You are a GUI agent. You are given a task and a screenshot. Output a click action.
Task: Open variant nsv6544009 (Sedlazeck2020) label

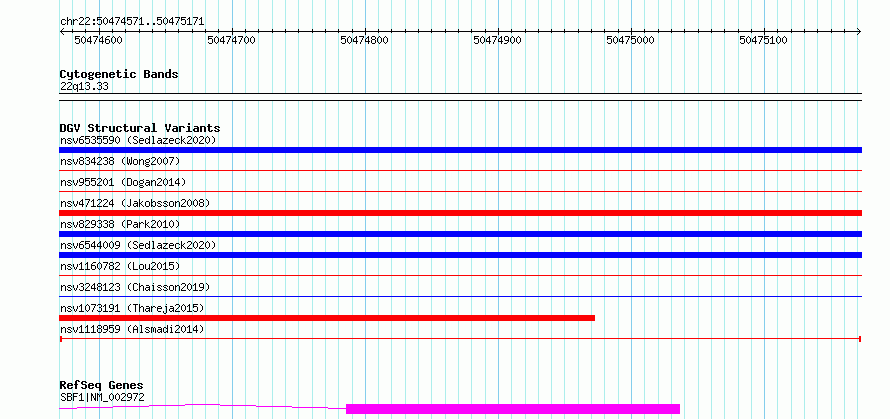coord(138,245)
